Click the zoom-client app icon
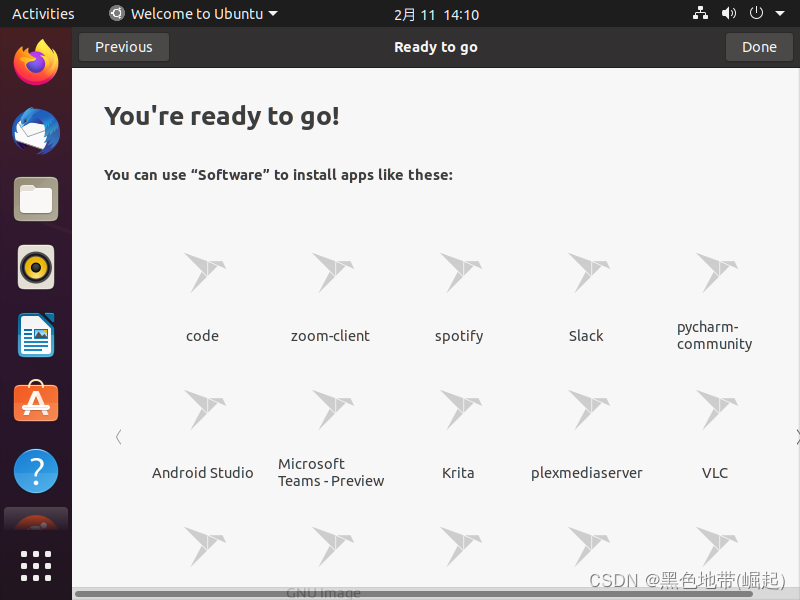 (x=332, y=272)
